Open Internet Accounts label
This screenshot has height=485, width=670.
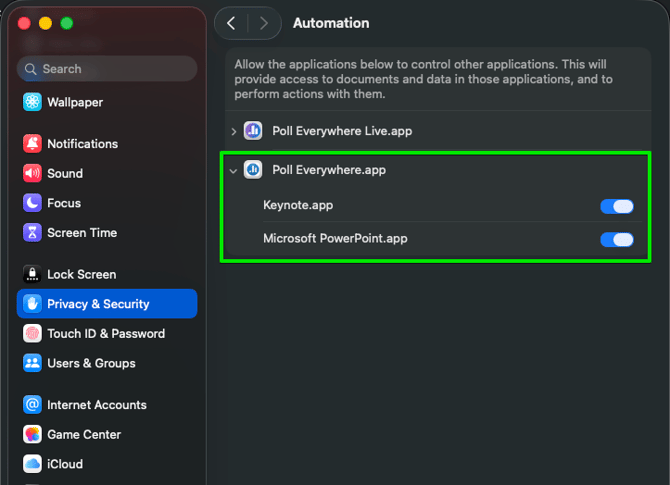pyautogui.click(x=97, y=404)
